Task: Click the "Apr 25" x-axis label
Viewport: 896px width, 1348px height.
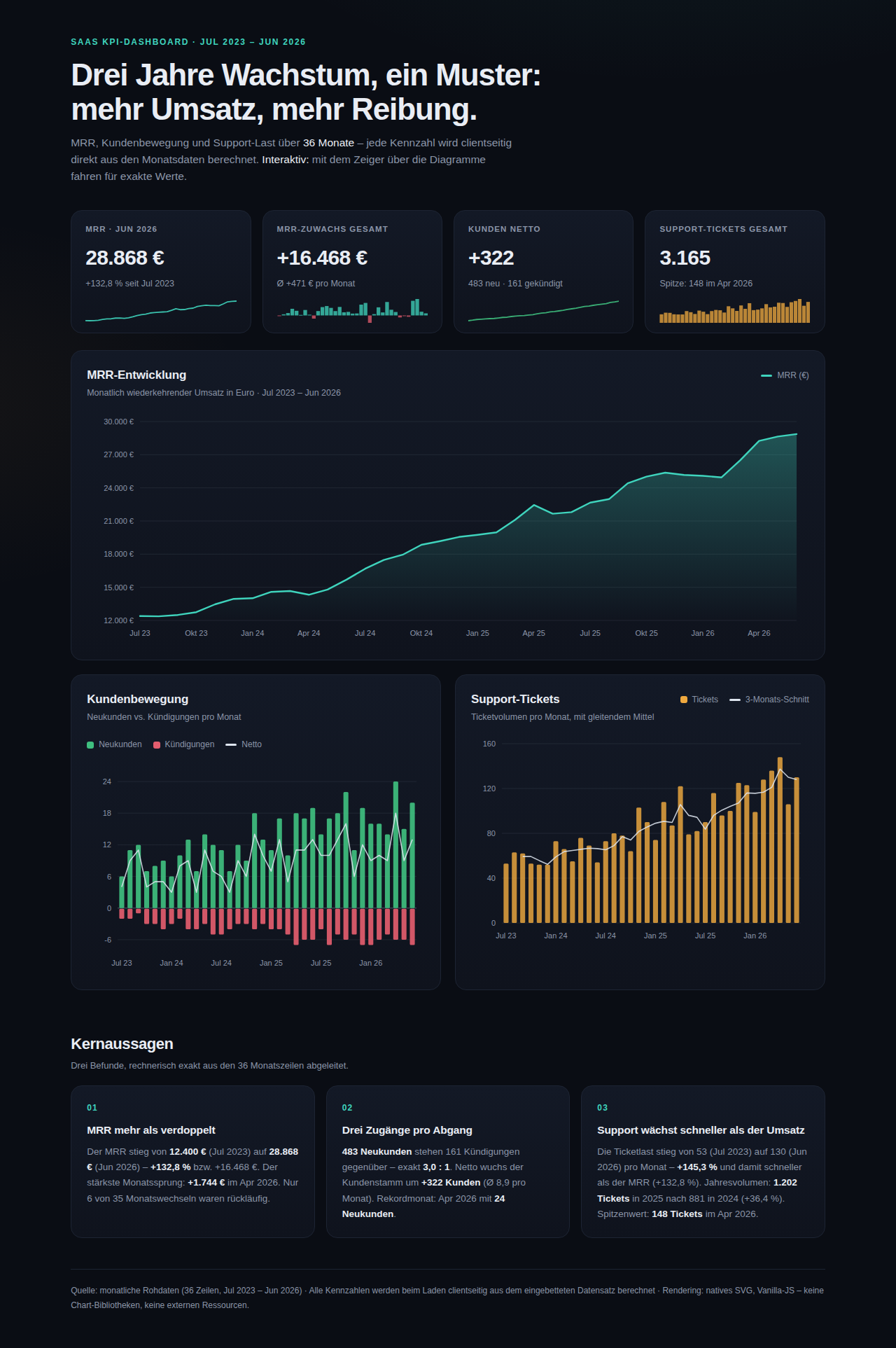Action: [x=534, y=633]
